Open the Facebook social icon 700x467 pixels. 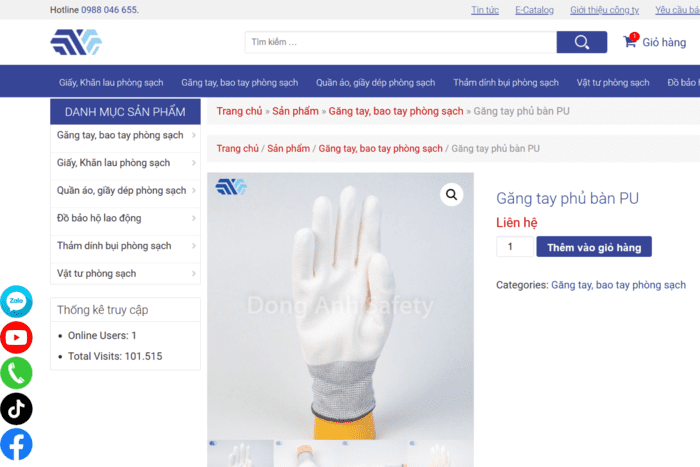(17, 444)
